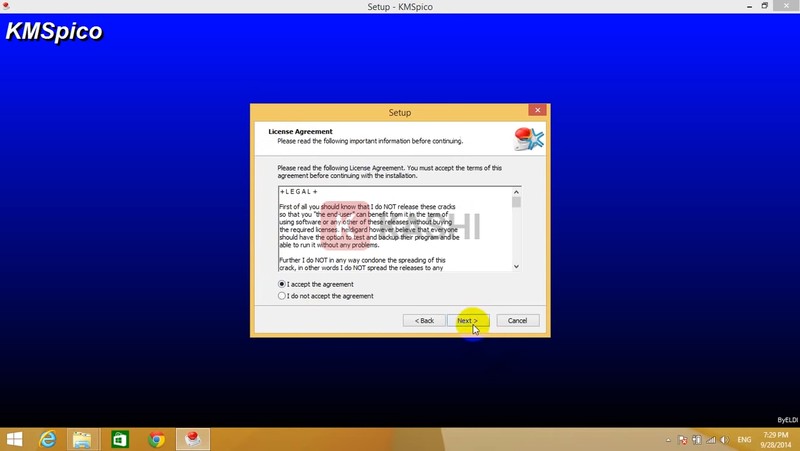Click the volume speaker tray icon
The height and width of the screenshot is (451, 800).
723,440
